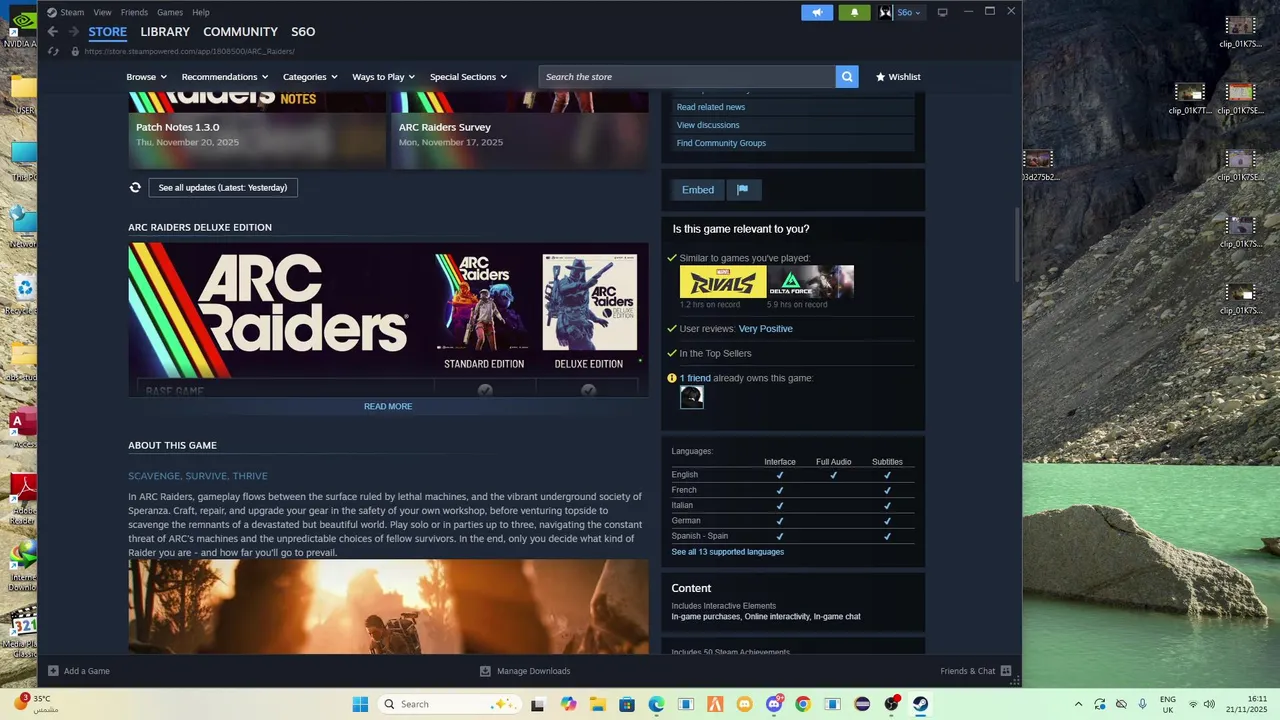
Task: Open Steam notifications bell
Action: click(x=854, y=12)
